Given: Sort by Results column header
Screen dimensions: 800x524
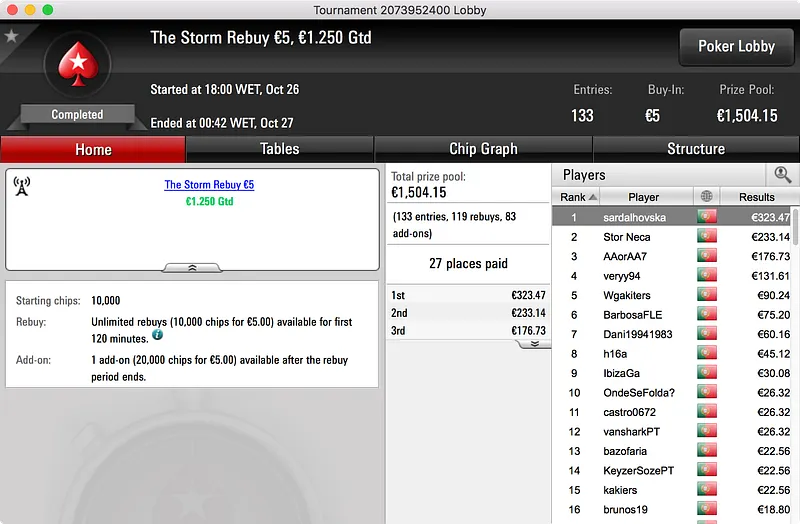Looking at the screenshot, I should click(757, 196).
